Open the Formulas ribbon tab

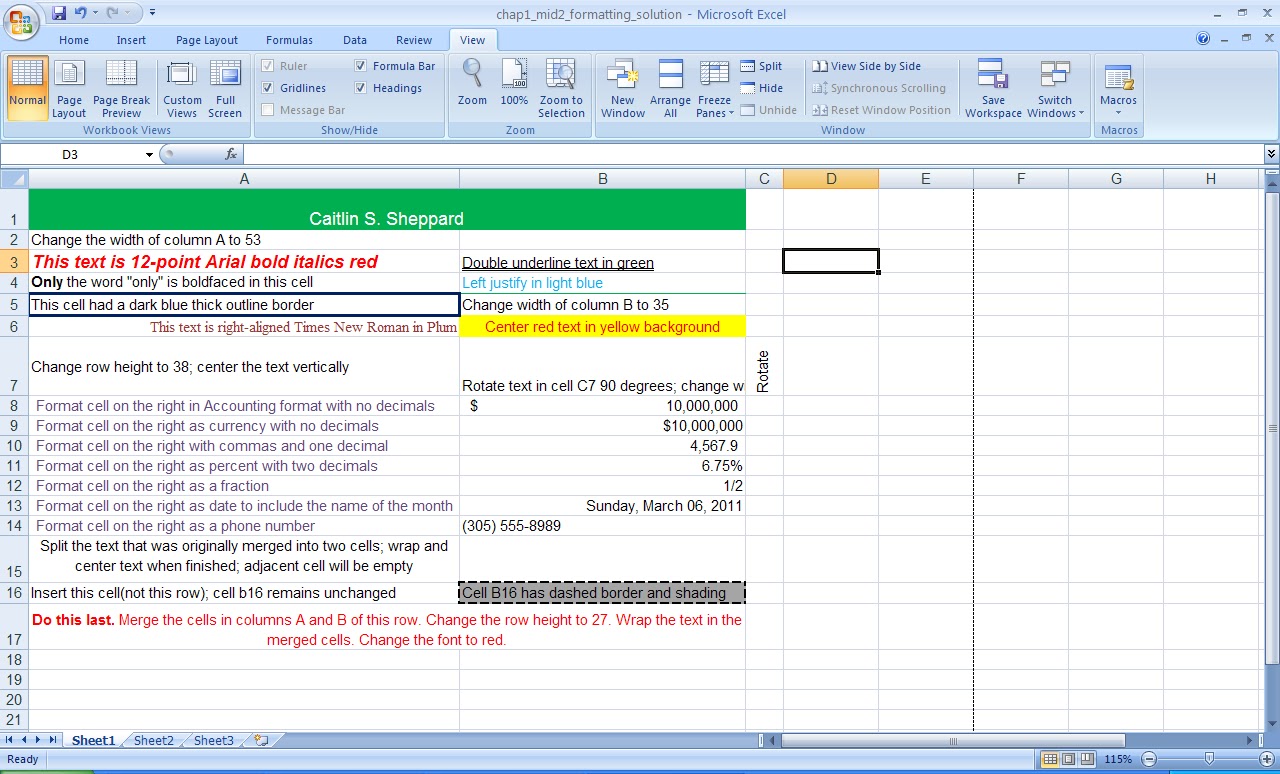(289, 40)
